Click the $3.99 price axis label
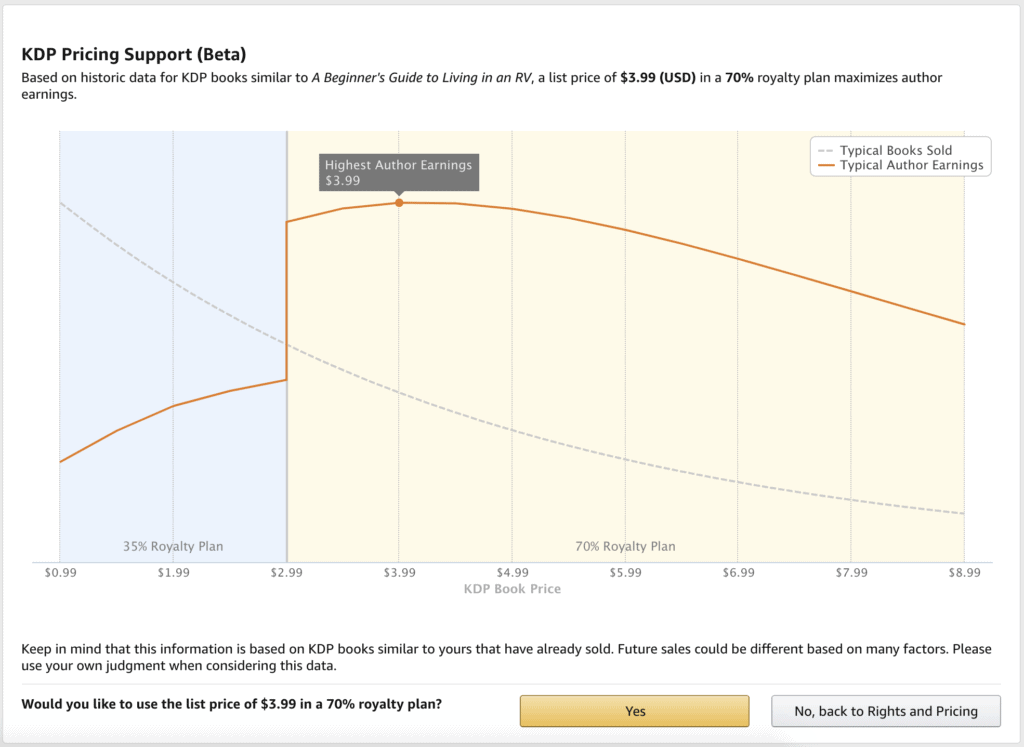This screenshot has width=1024, height=747. pyautogui.click(x=399, y=573)
